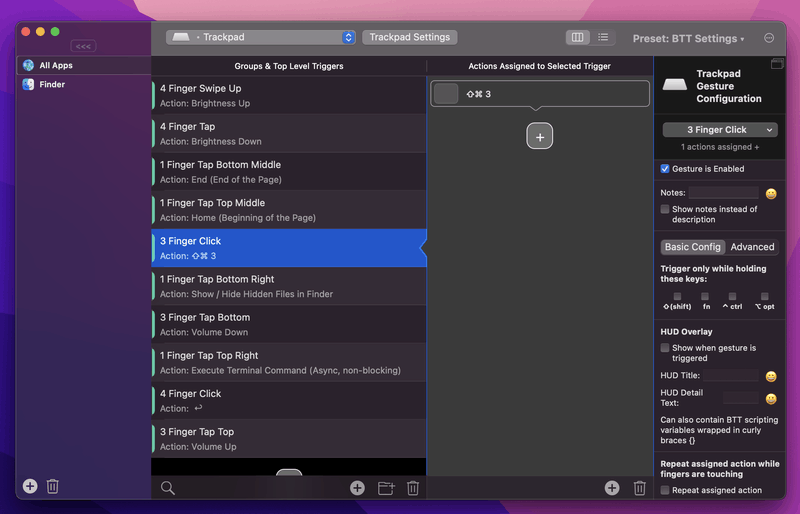This screenshot has width=800, height=514.
Task: Add a new app with sidebar plus icon
Action: pos(30,486)
